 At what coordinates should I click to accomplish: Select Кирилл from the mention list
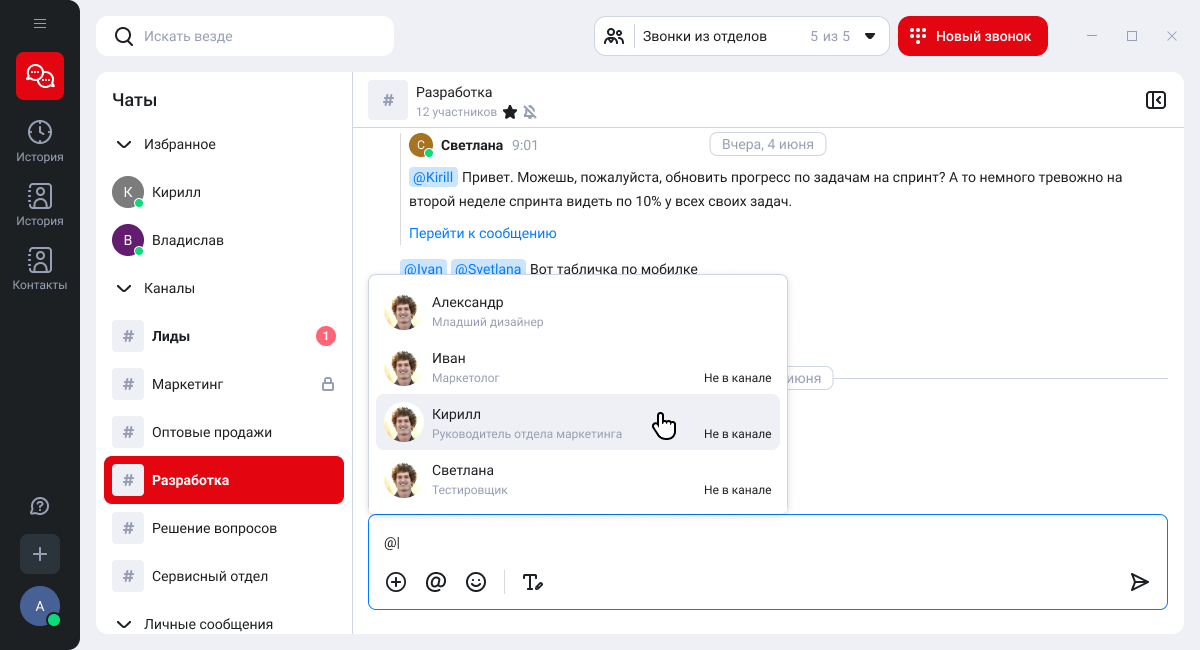[577, 422]
